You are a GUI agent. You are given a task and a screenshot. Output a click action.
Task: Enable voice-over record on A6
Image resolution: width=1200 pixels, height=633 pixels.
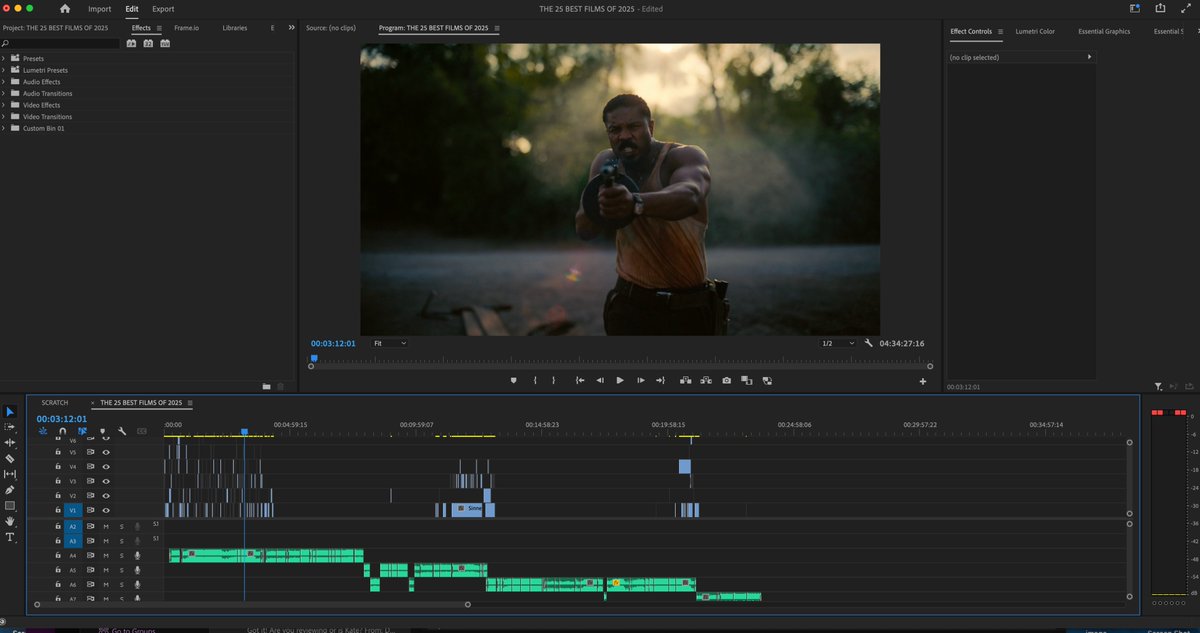coord(137,585)
